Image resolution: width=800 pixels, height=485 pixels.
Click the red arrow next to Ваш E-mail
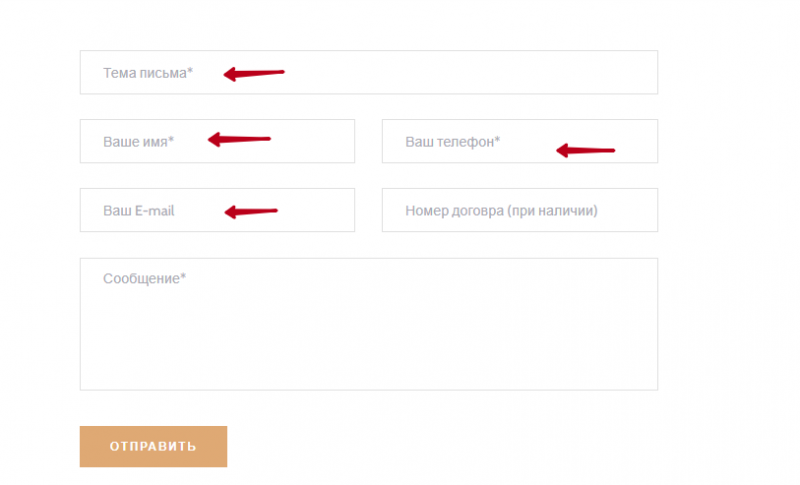tap(250, 211)
